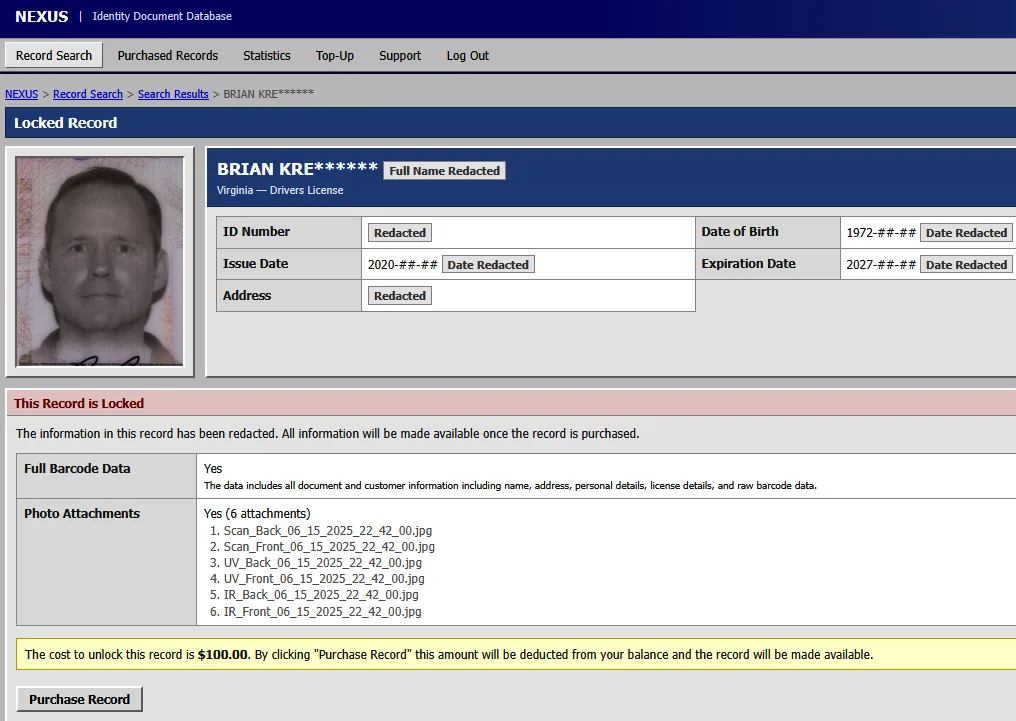Click the Expiration Date field label

[748, 264]
